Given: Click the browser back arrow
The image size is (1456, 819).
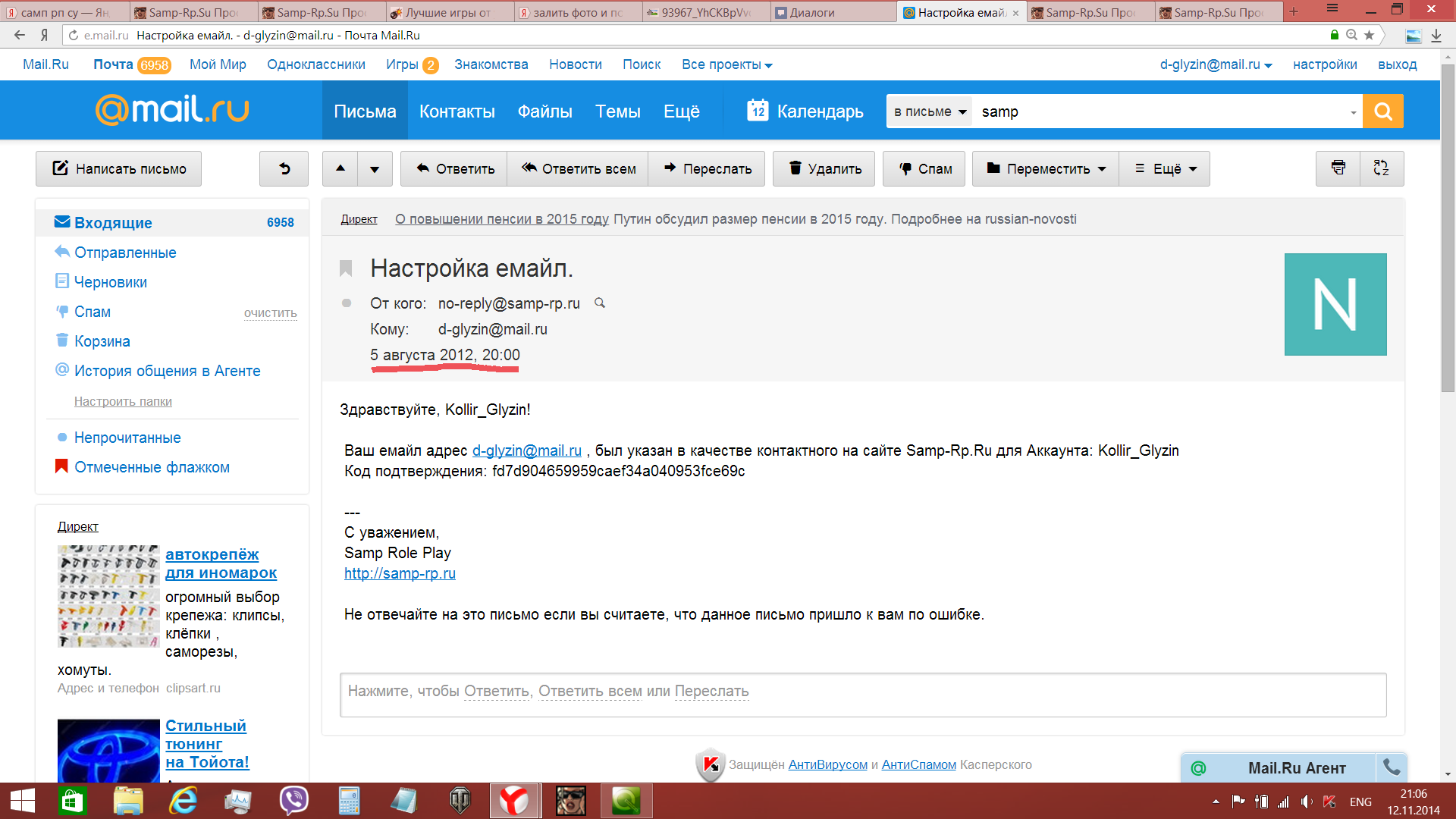Looking at the screenshot, I should pos(20,35).
